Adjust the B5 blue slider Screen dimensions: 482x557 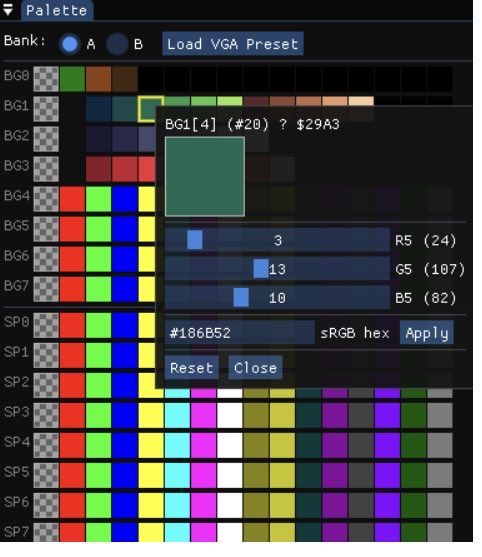click(x=277, y=298)
